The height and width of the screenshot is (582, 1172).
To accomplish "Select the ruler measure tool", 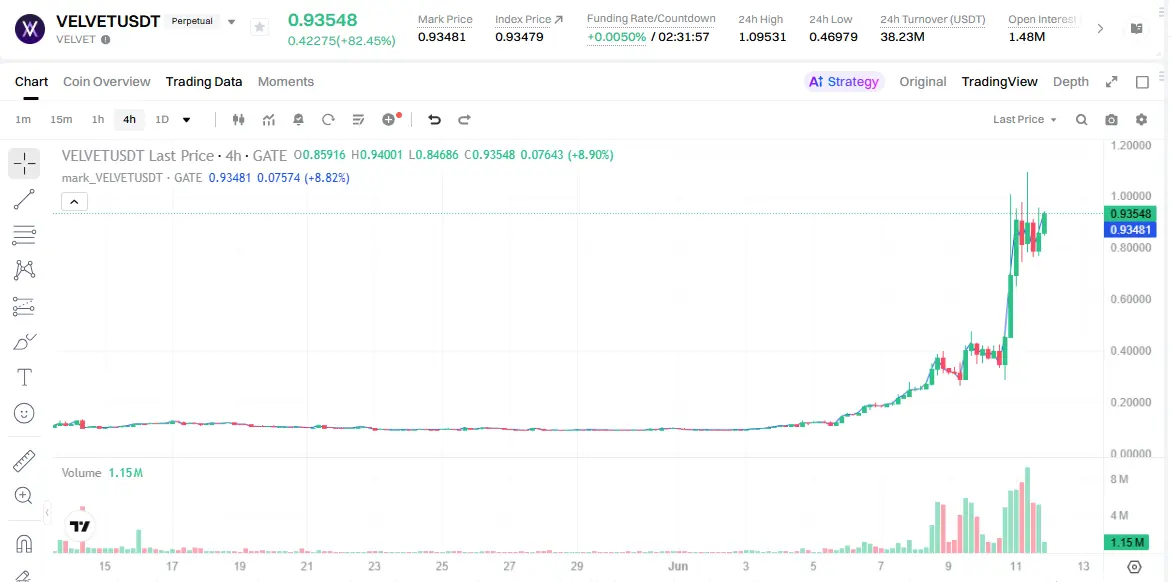I will point(24,461).
